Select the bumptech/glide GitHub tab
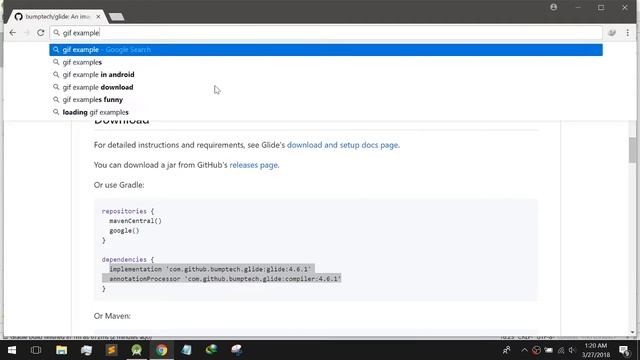Screen dimensions: 640x360 click(x=57, y=17)
